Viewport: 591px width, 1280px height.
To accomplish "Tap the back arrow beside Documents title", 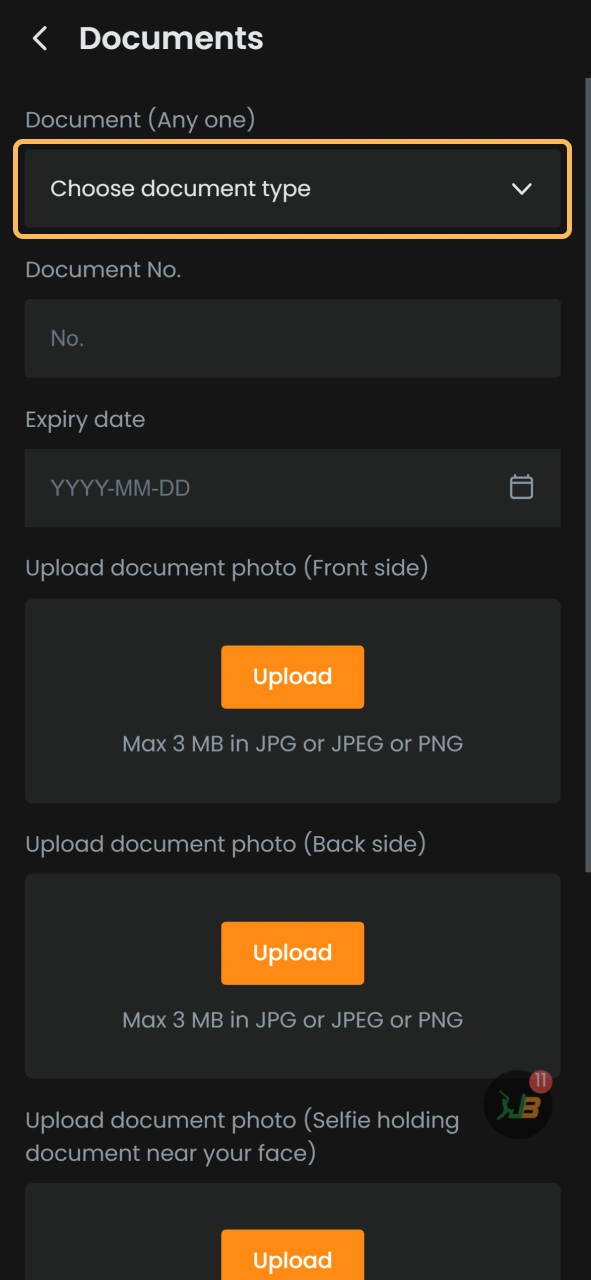I will point(38,38).
